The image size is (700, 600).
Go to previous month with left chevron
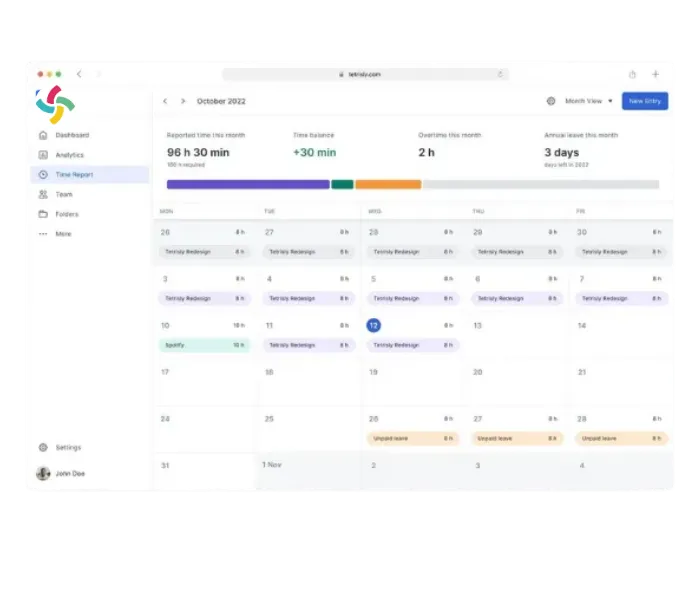click(x=166, y=101)
